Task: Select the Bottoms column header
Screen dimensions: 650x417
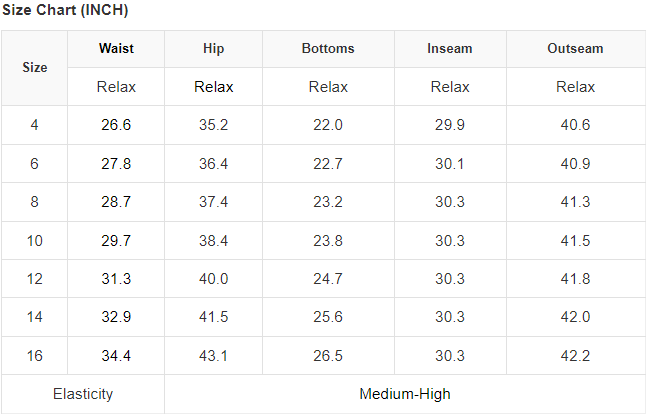Action: [328, 48]
